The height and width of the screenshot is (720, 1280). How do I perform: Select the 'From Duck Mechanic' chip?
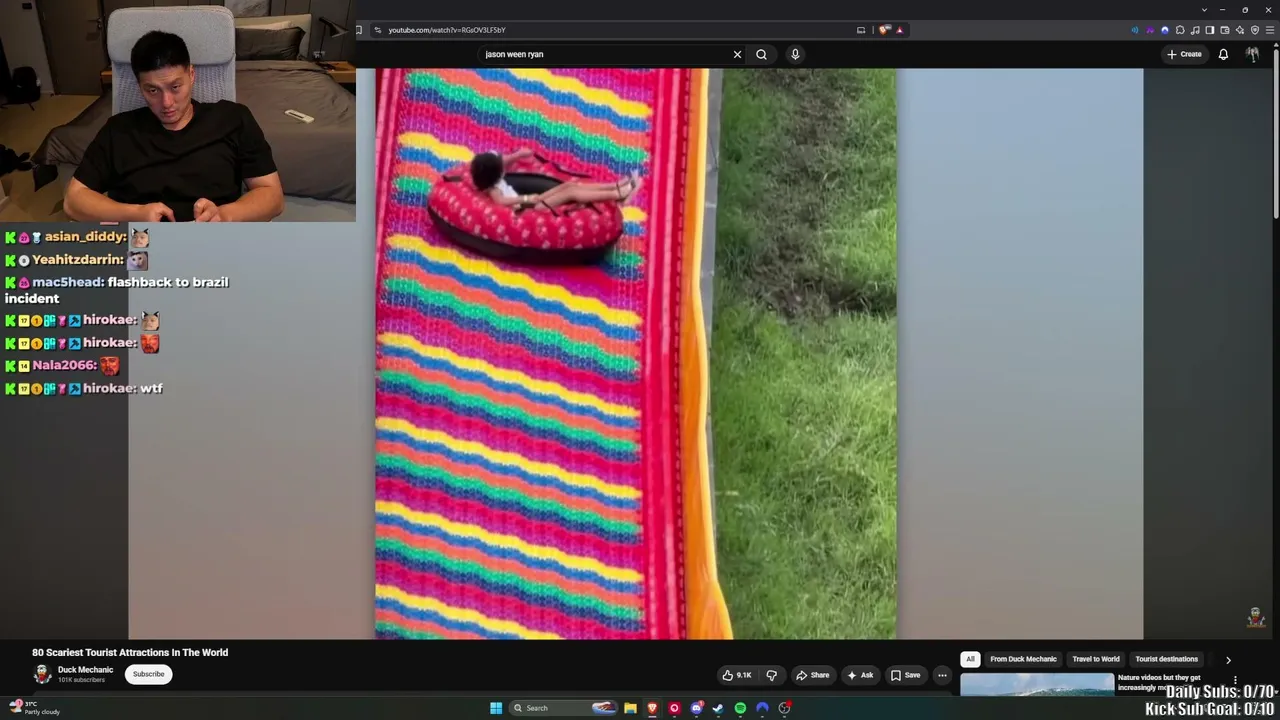(x=1023, y=659)
